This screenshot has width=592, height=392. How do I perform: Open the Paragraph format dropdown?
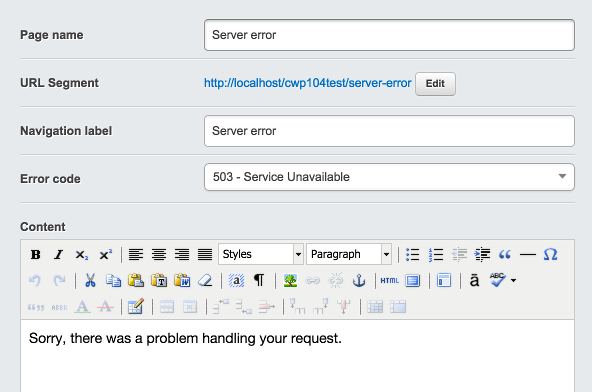coord(349,254)
